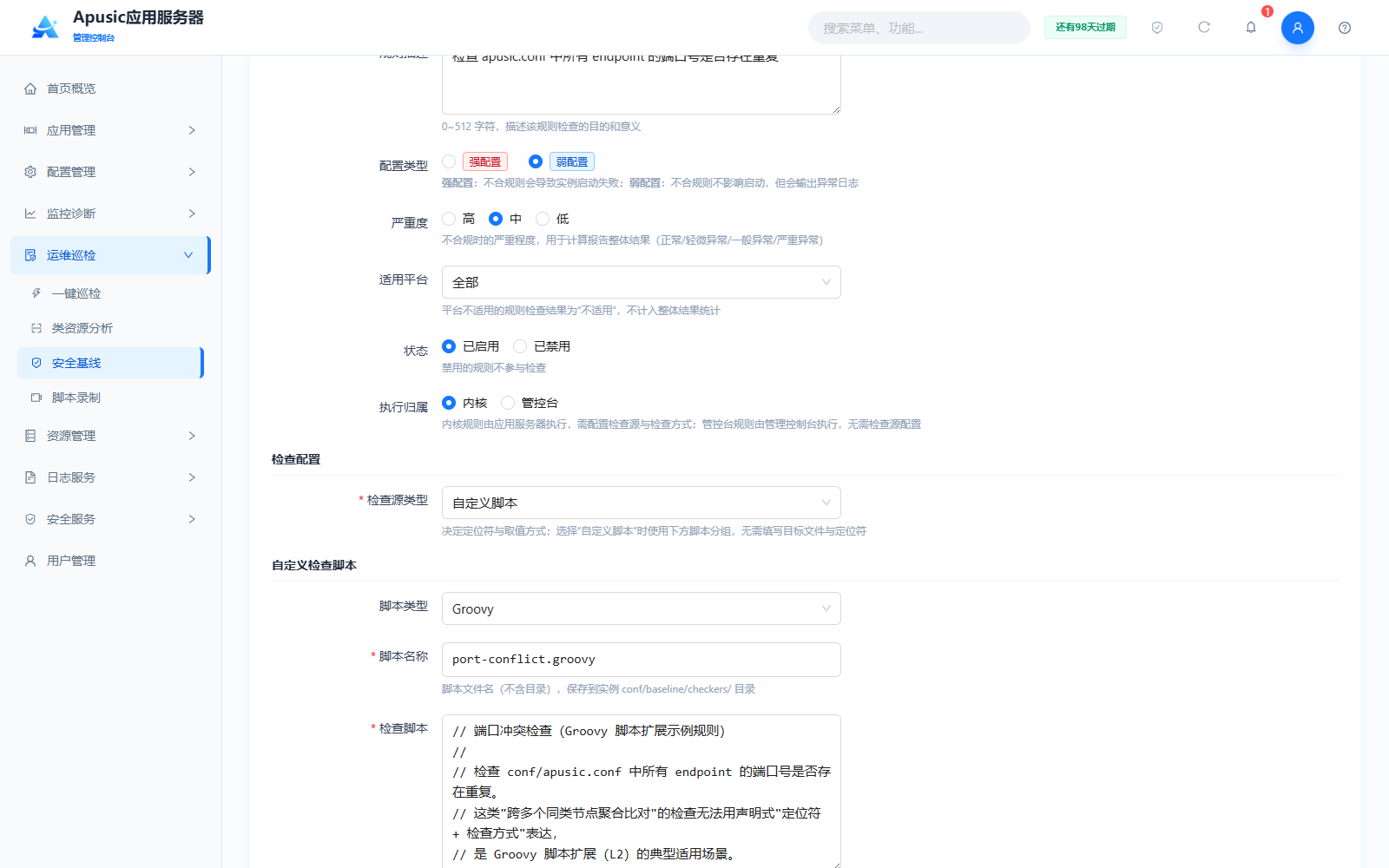Open the 一键巡检 submenu item
Viewport: 1389px width, 868px height.
[x=109, y=293]
